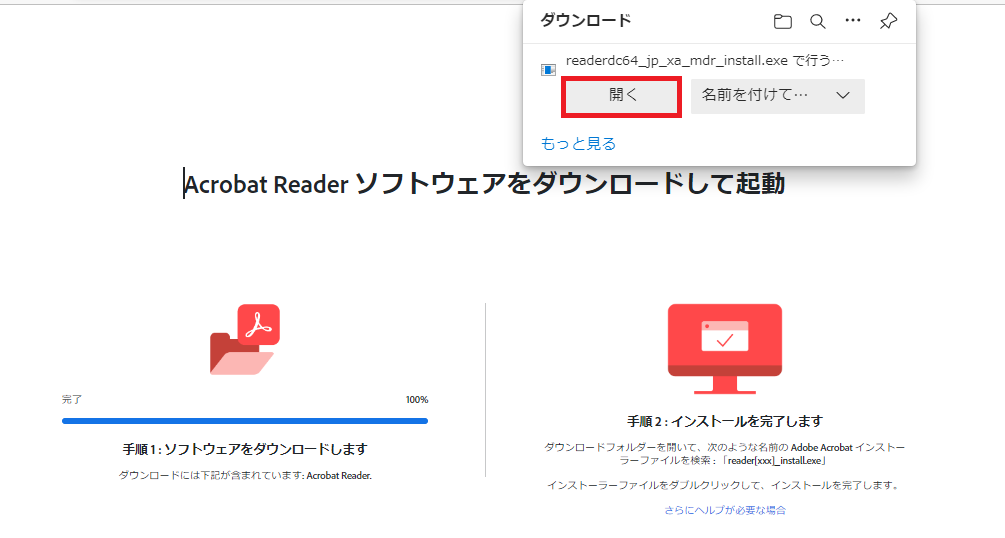Click the Acrobat Reader page main heading

pos(485,184)
